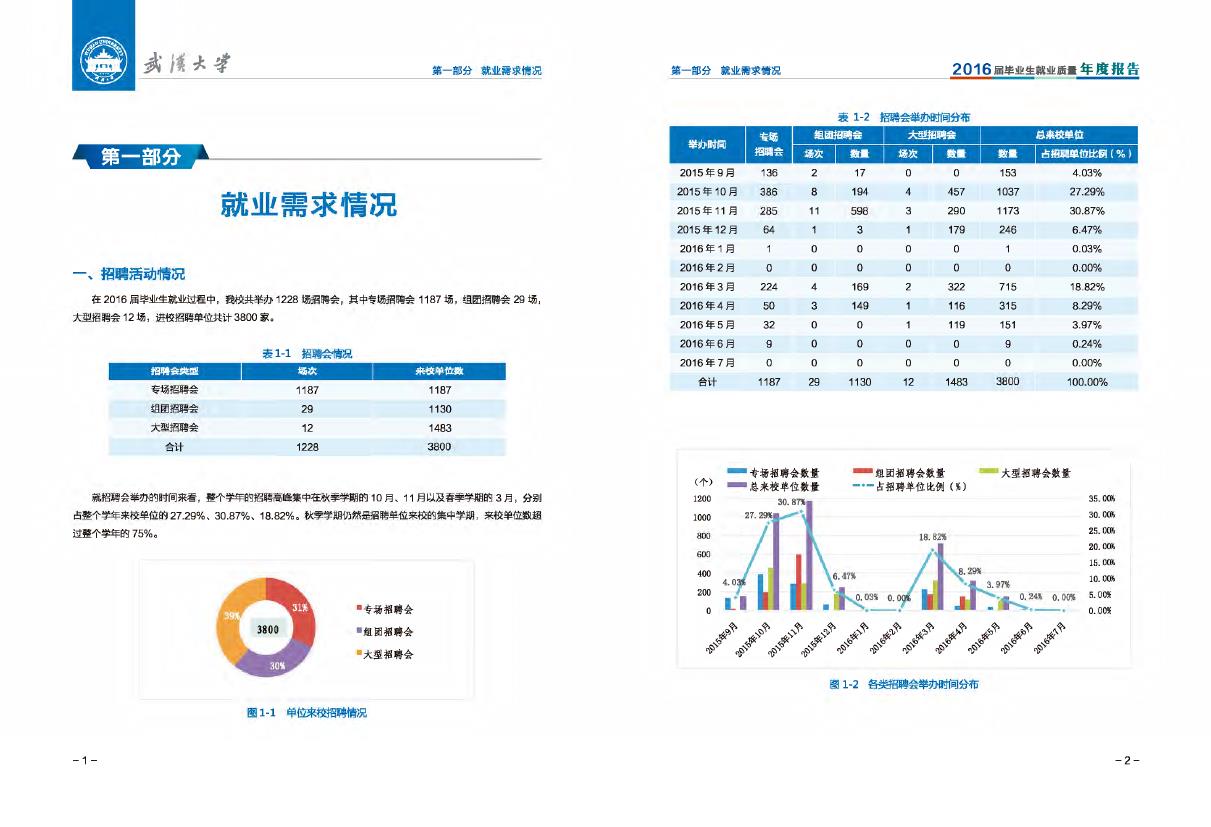Click the 招聘会类型 column header
1211x827 pixels.
[x=174, y=371]
